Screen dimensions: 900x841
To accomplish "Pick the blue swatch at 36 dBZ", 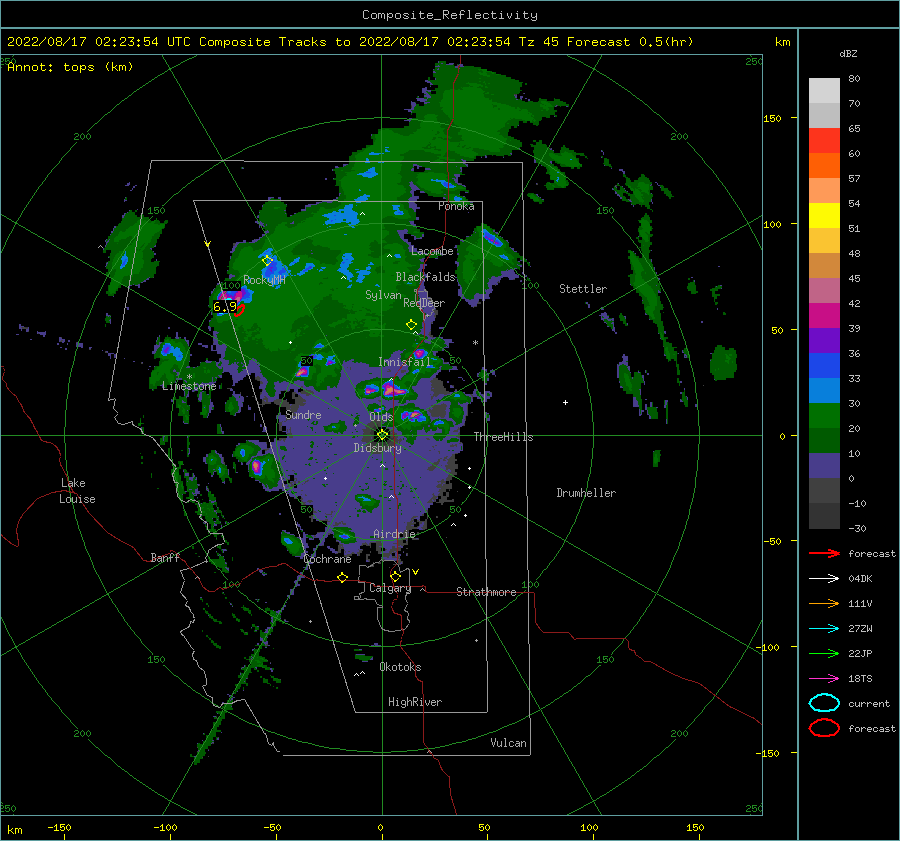I will click(824, 365).
